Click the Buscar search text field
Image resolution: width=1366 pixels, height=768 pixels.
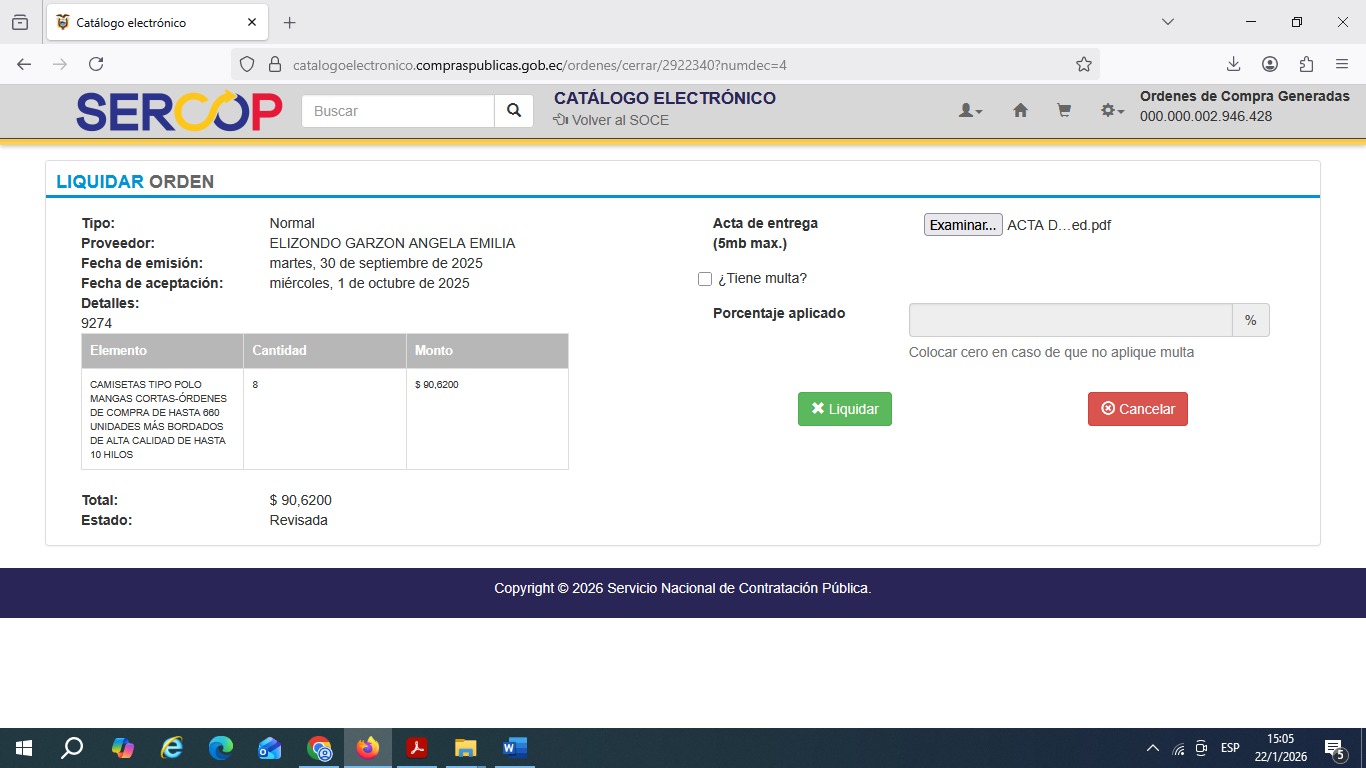[x=398, y=111]
